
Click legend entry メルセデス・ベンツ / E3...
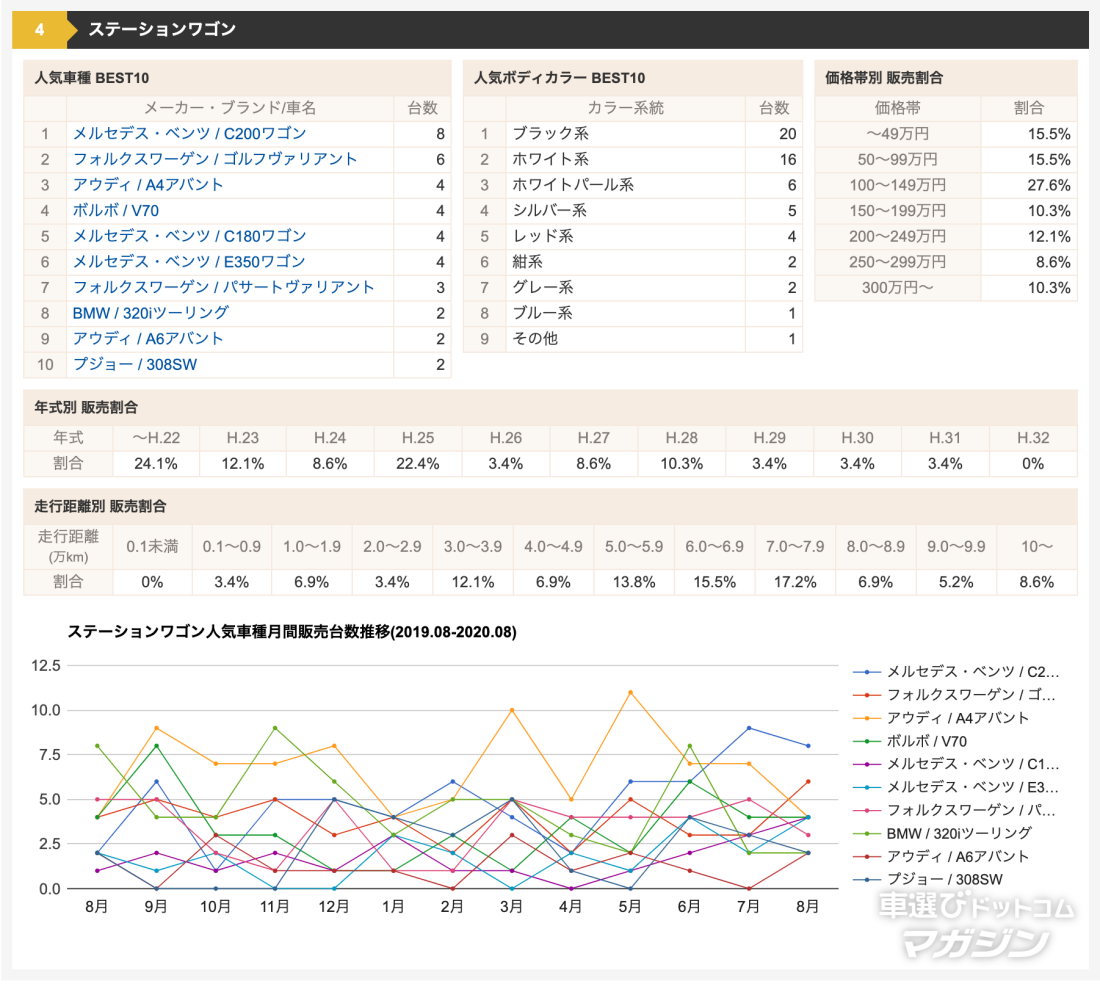click(957, 787)
